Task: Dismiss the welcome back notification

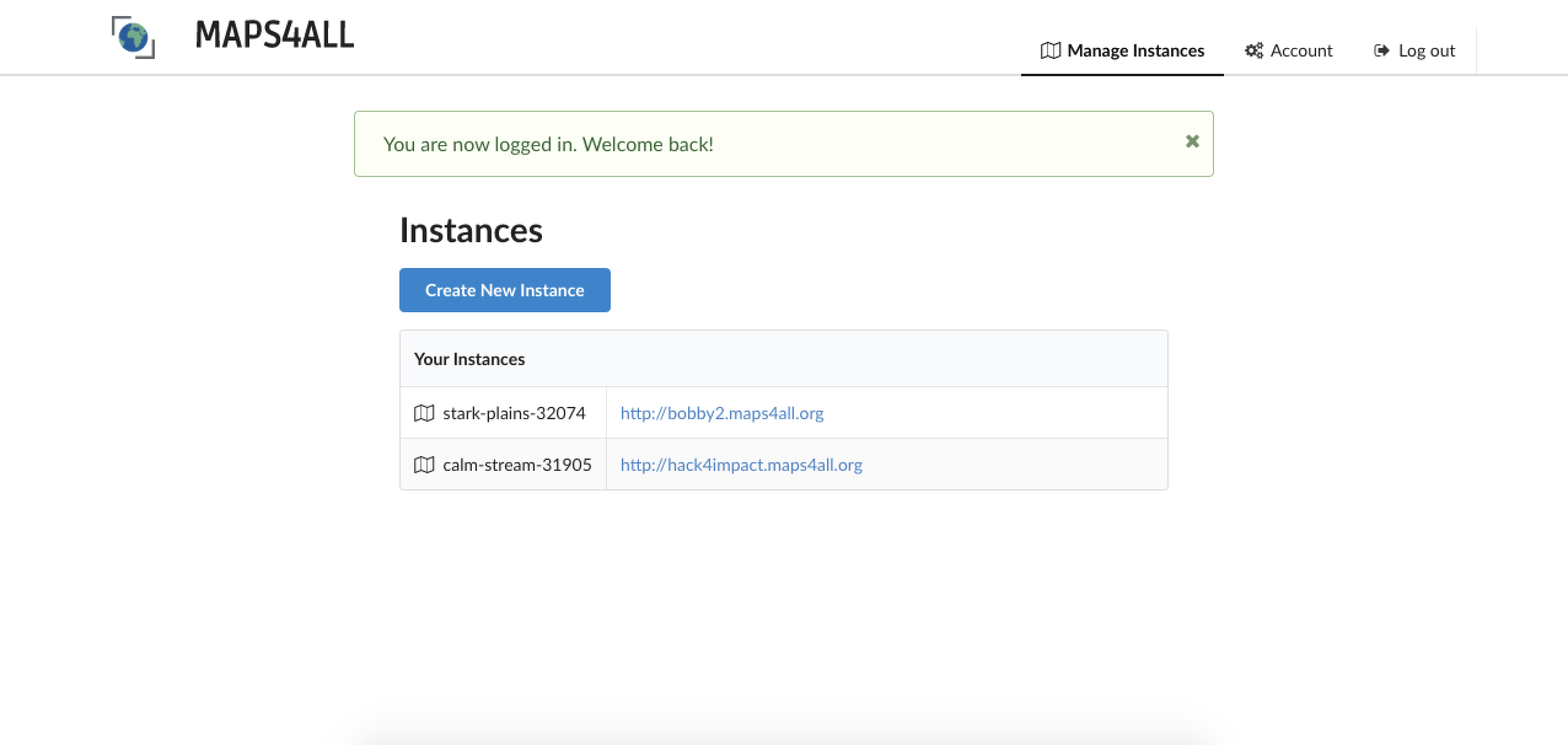Action: (x=1192, y=141)
